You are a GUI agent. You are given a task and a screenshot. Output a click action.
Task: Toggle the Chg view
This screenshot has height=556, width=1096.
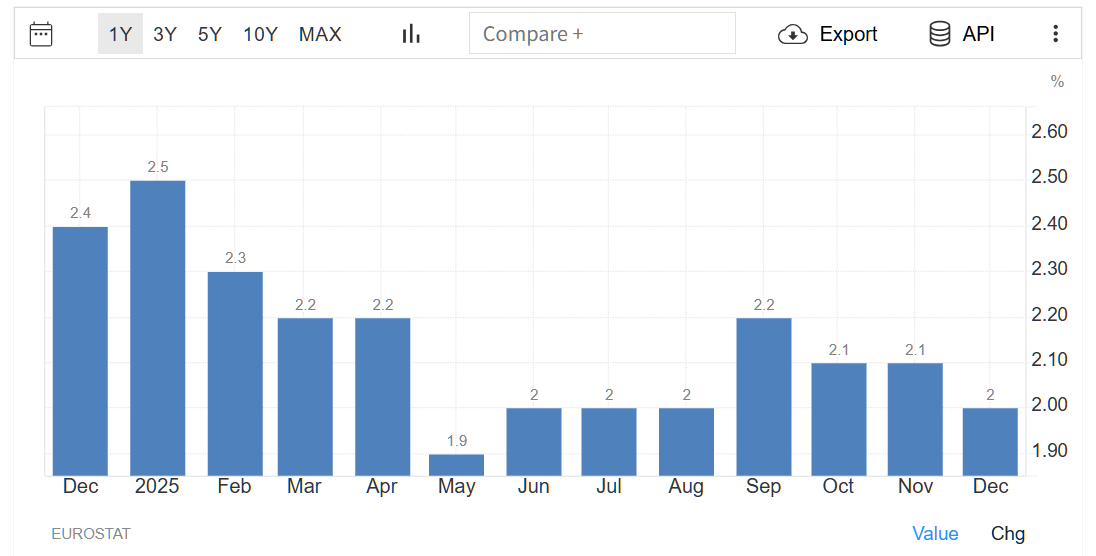coord(1007,534)
